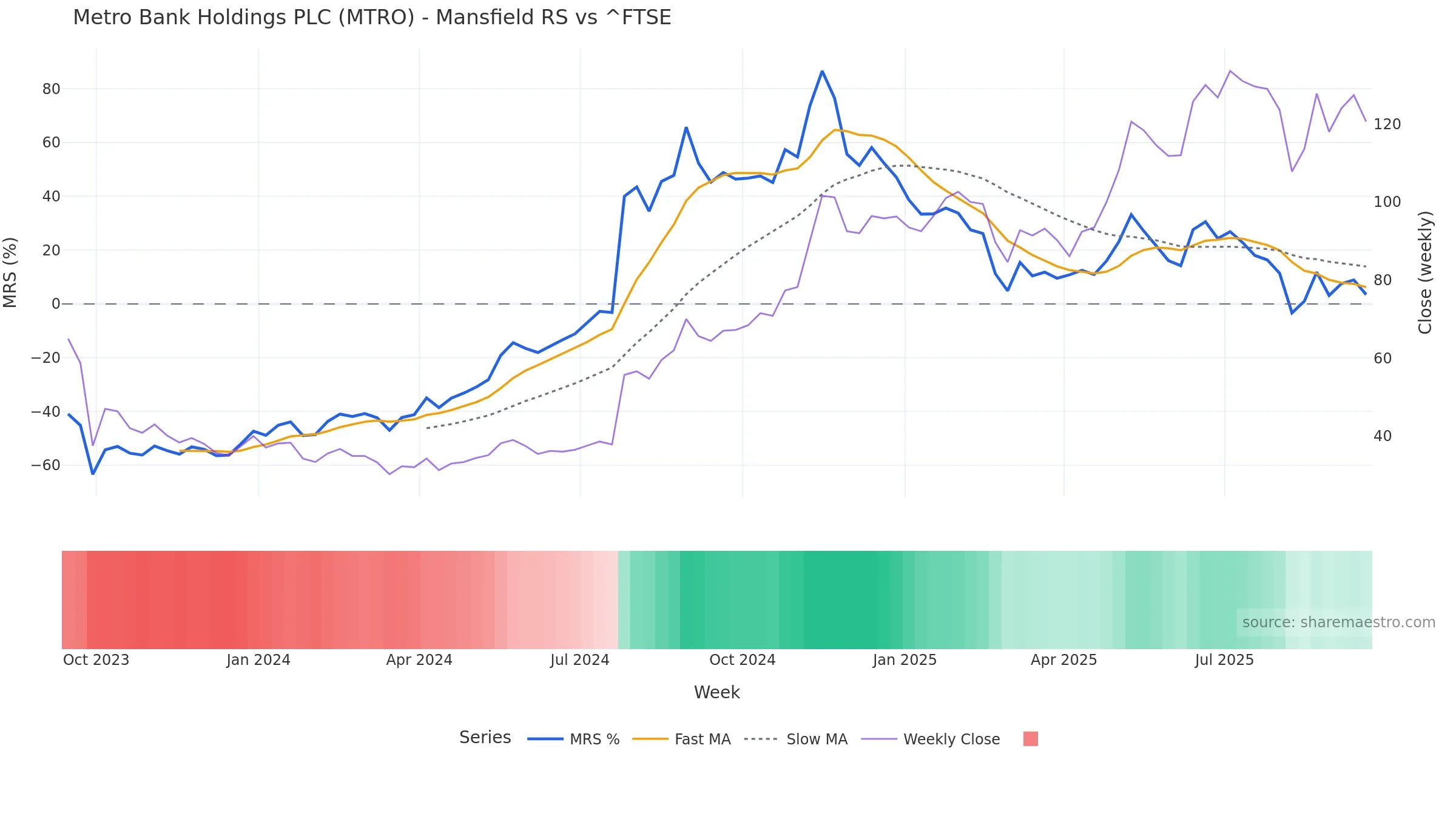Viewport: 1456px width, 819px height.
Task: Click the Close (weekly) axis label
Action: click(1425, 272)
